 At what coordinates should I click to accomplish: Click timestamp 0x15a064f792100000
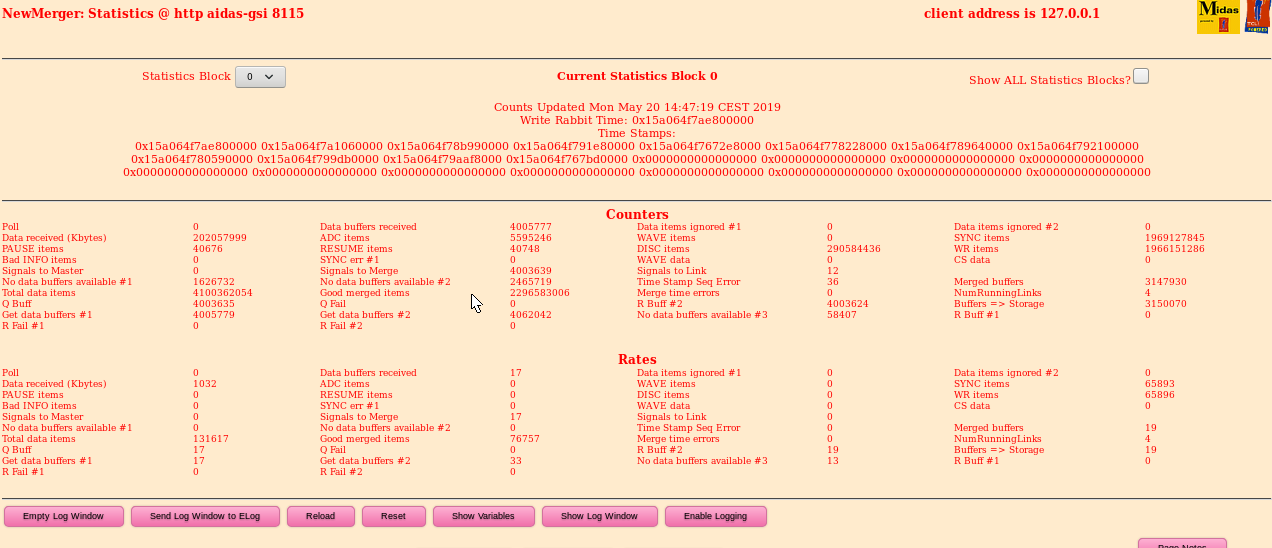[1078, 146]
